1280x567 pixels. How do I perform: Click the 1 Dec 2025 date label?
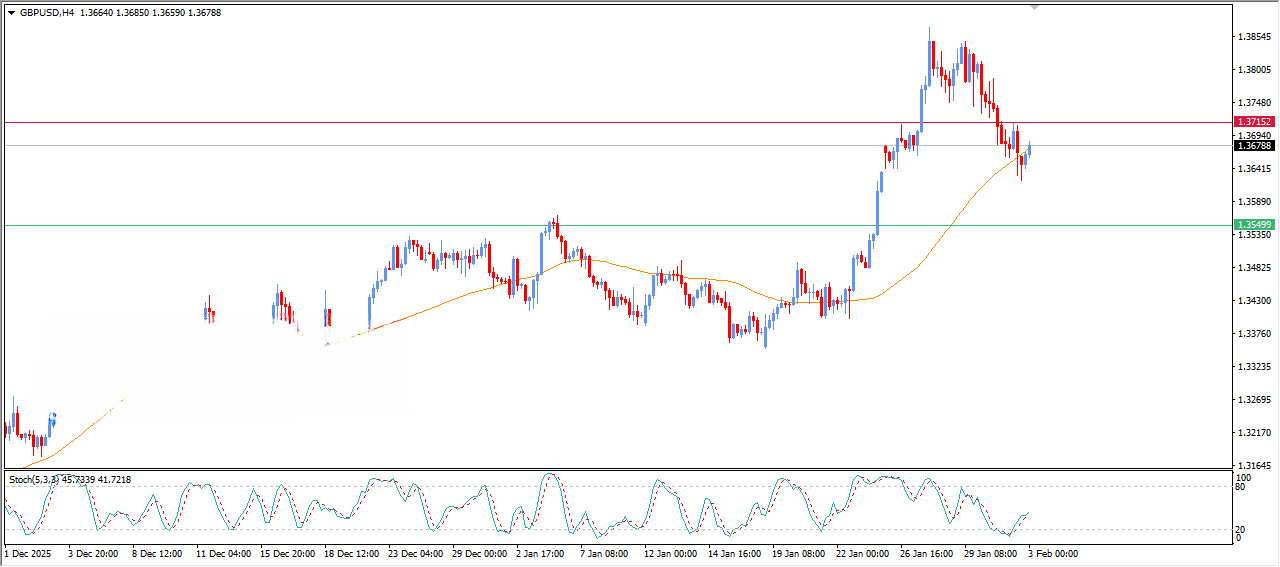(x=29, y=553)
